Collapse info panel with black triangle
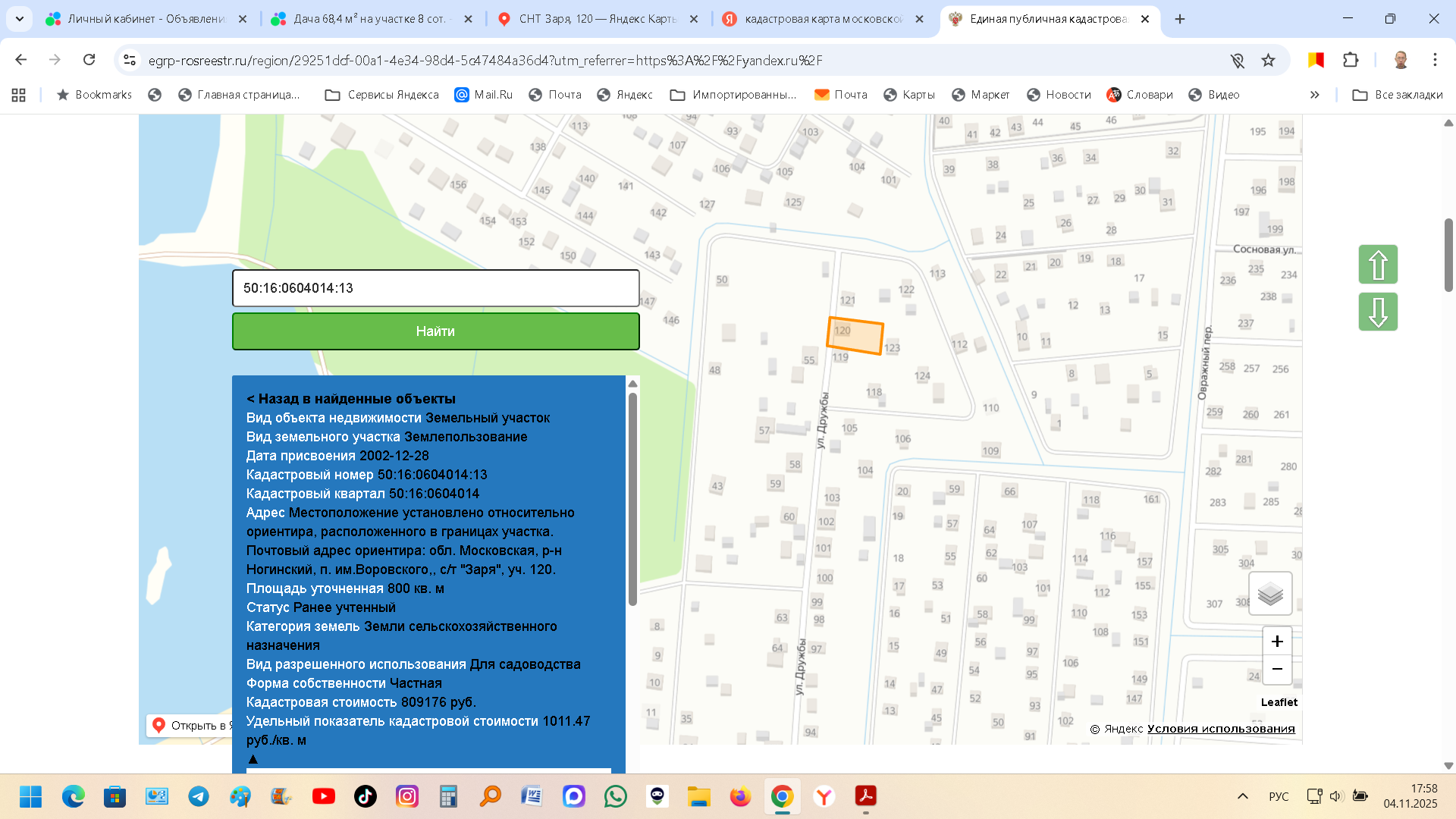Viewport: 1456px width, 819px height. pyautogui.click(x=253, y=759)
